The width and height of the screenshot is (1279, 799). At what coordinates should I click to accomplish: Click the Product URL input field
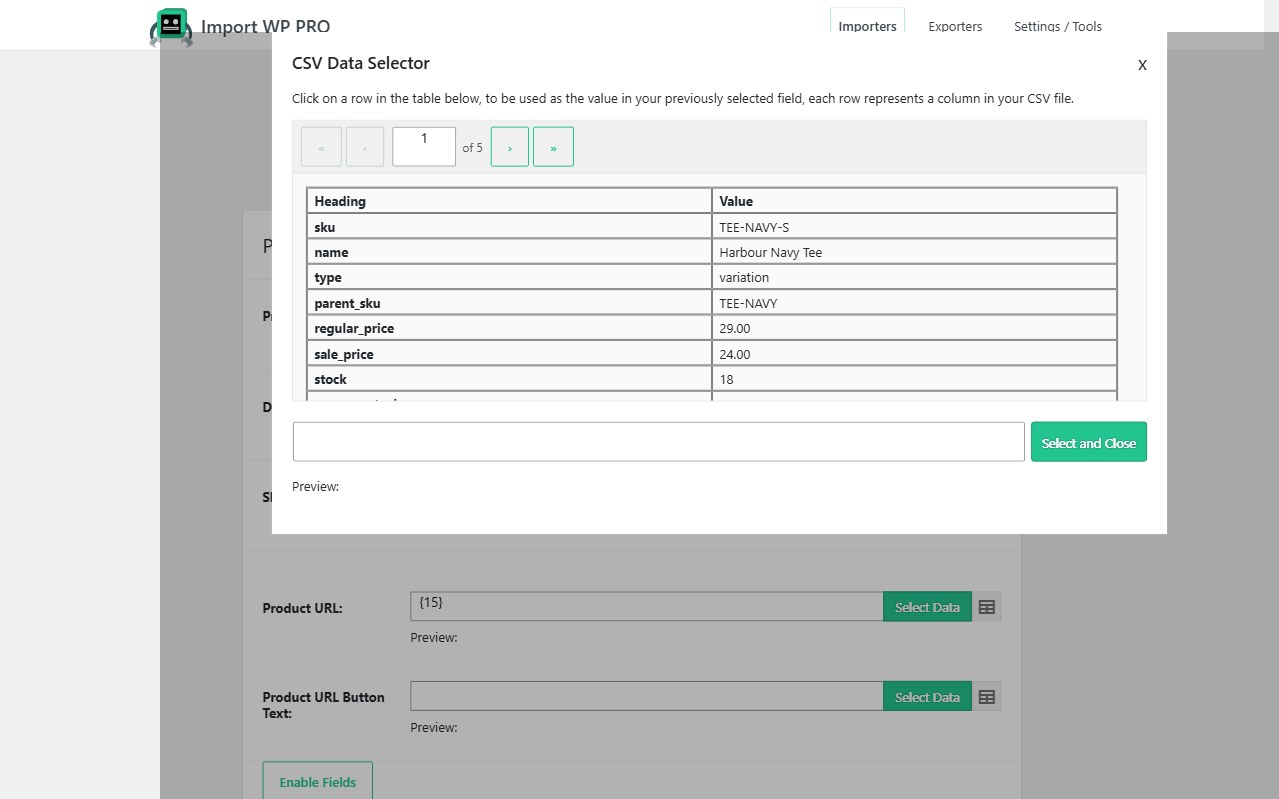coord(646,607)
